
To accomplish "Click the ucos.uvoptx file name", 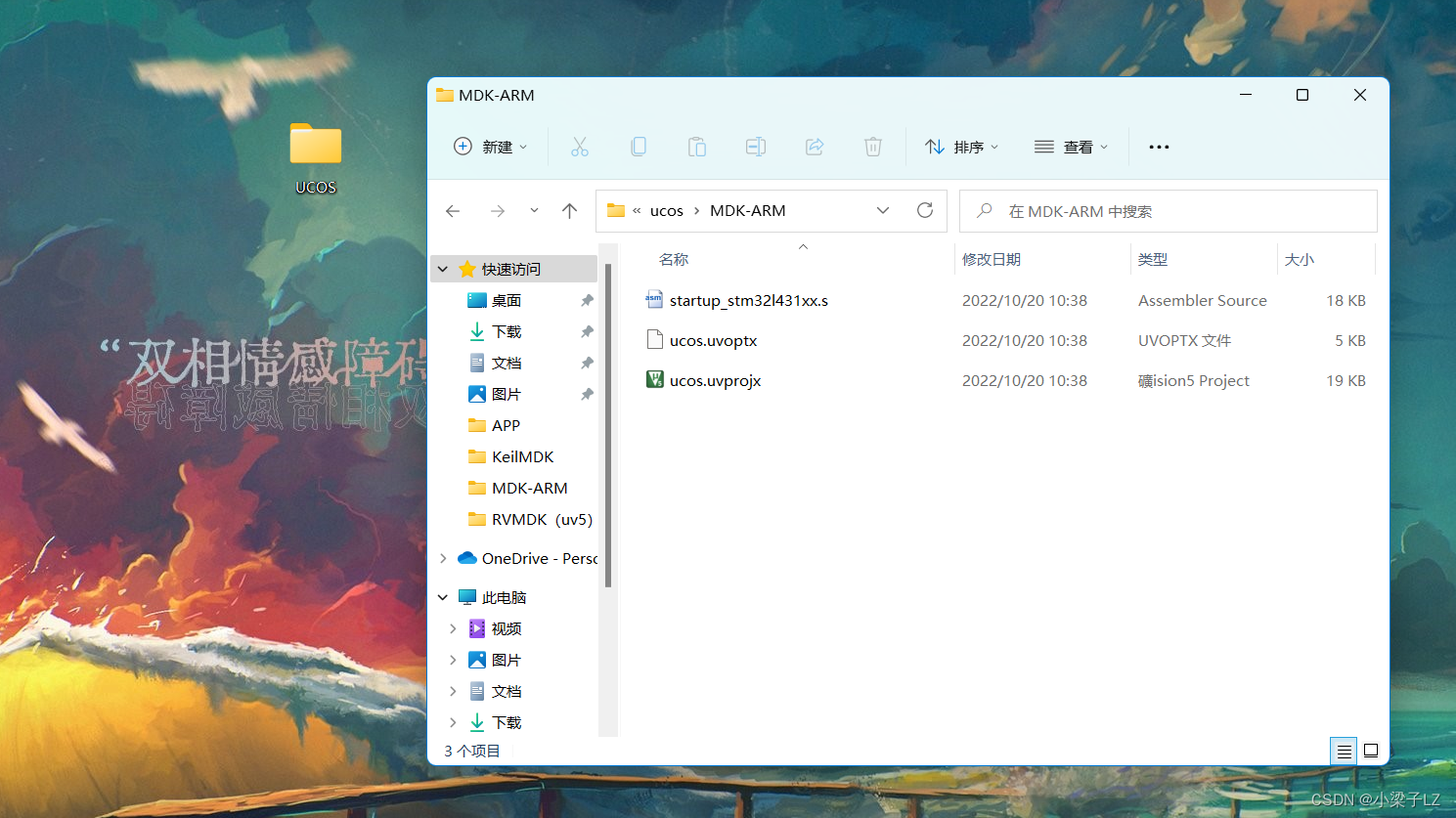I will pos(714,340).
